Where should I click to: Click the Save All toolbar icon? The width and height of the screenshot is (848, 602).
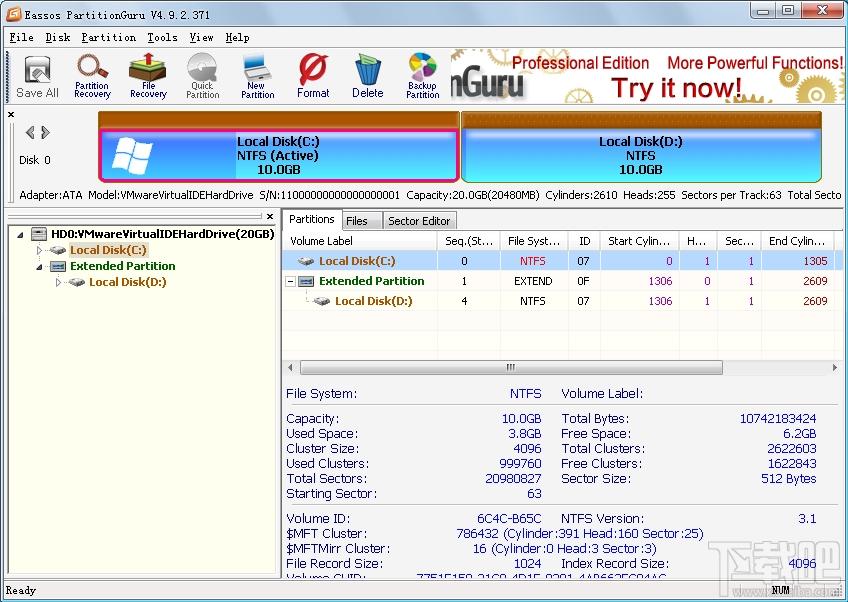[37, 77]
